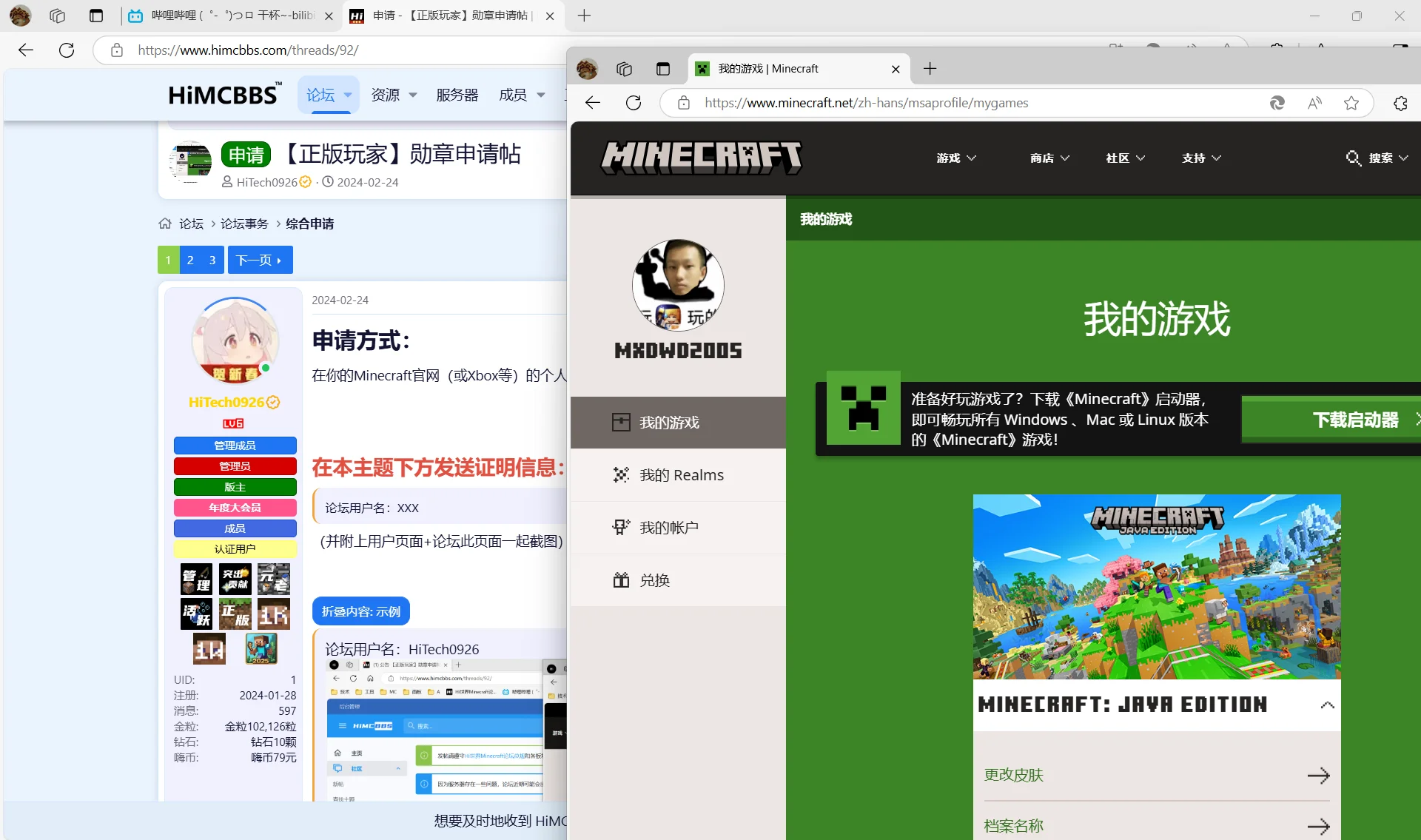Toggle the 折叠内容: 示例 section

(x=360, y=611)
